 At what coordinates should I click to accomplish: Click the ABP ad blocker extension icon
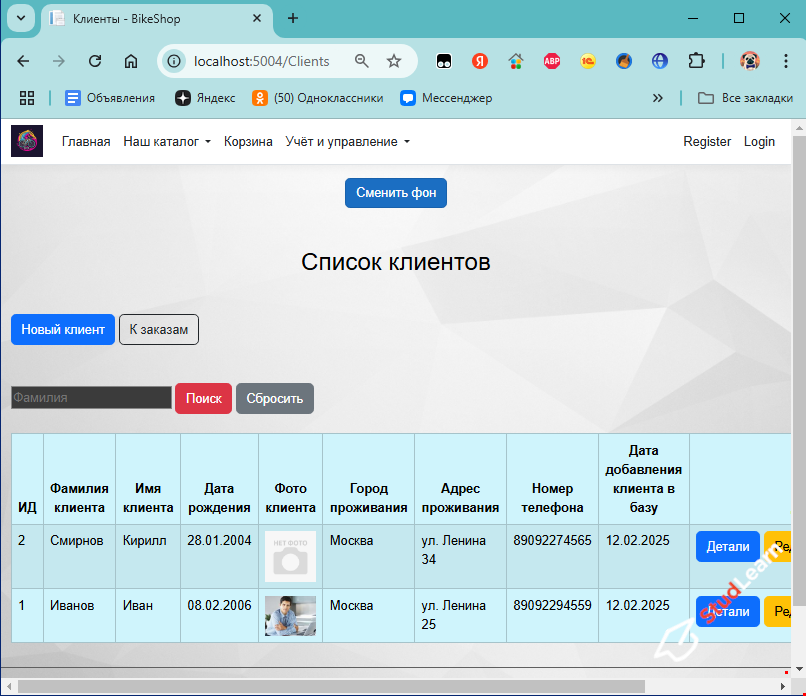(551, 61)
